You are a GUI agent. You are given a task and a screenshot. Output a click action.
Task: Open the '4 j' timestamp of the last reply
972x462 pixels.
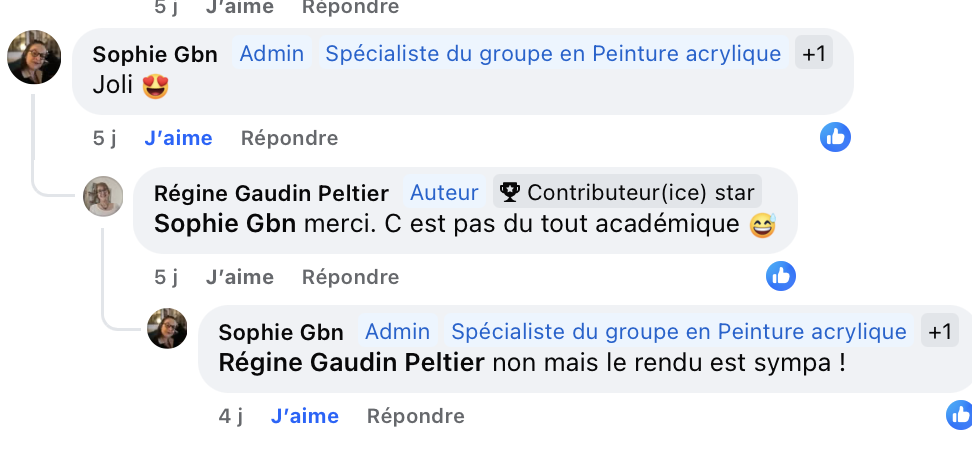231,416
